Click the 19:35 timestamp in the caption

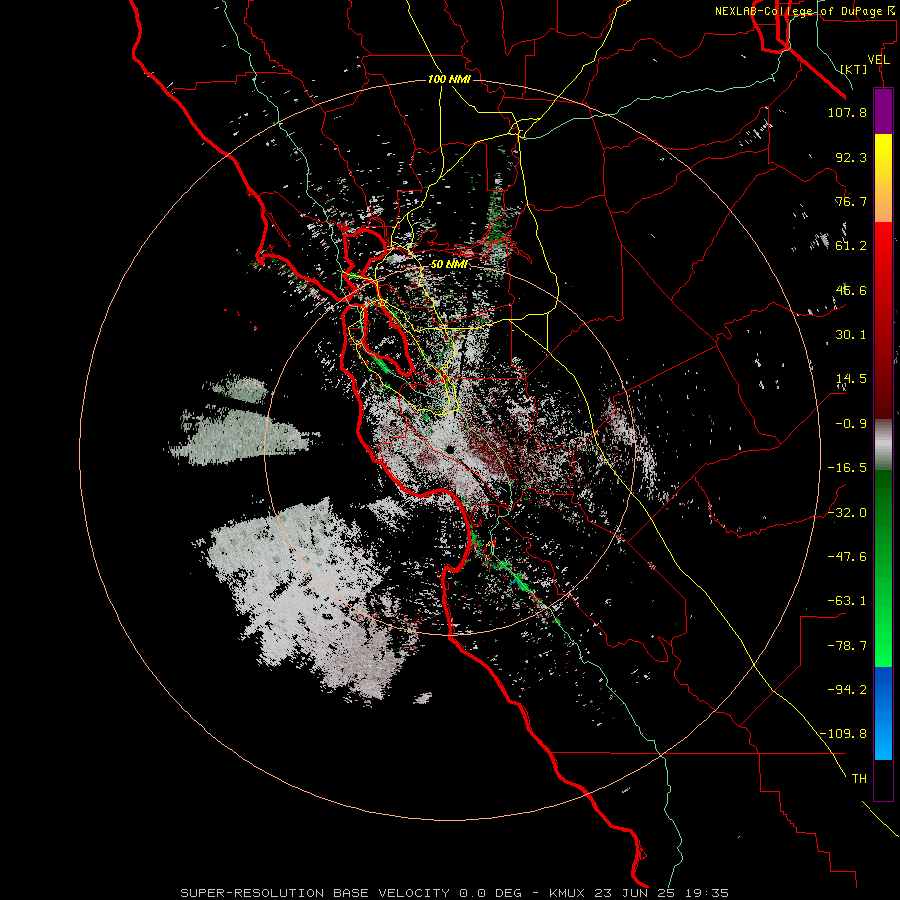(x=709, y=893)
